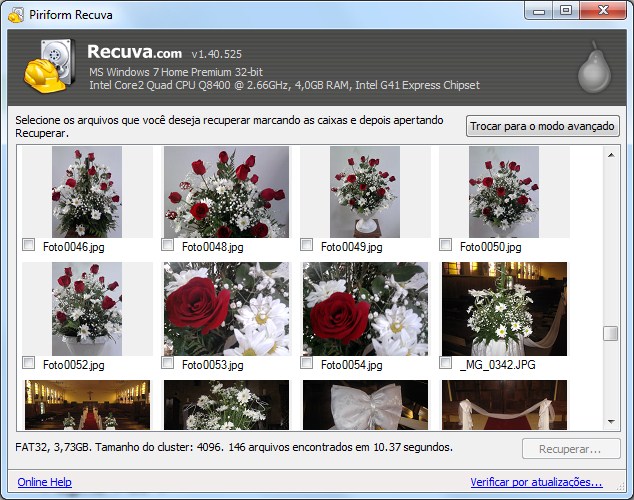Tick the Foto0049.jpg checkbox
The image size is (634, 500).
(x=306, y=245)
